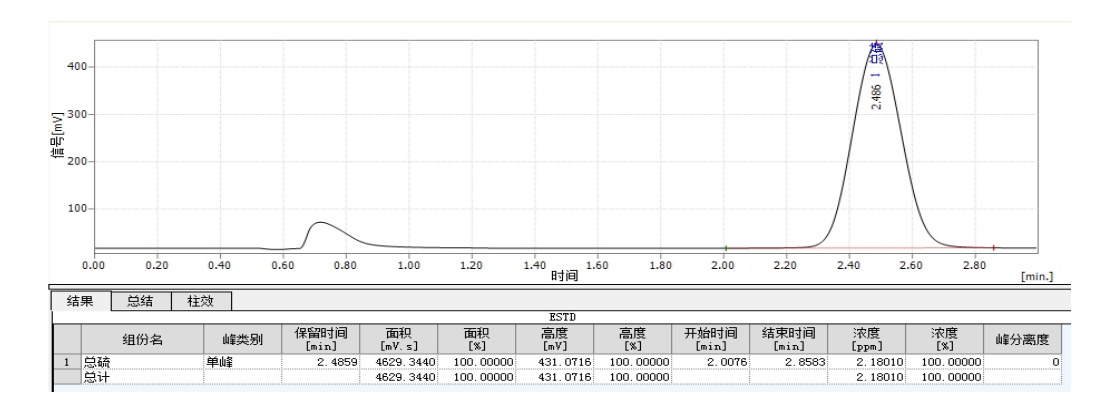
Task: Click the 结束时间 value 2.8583 cell
Action: (788, 363)
